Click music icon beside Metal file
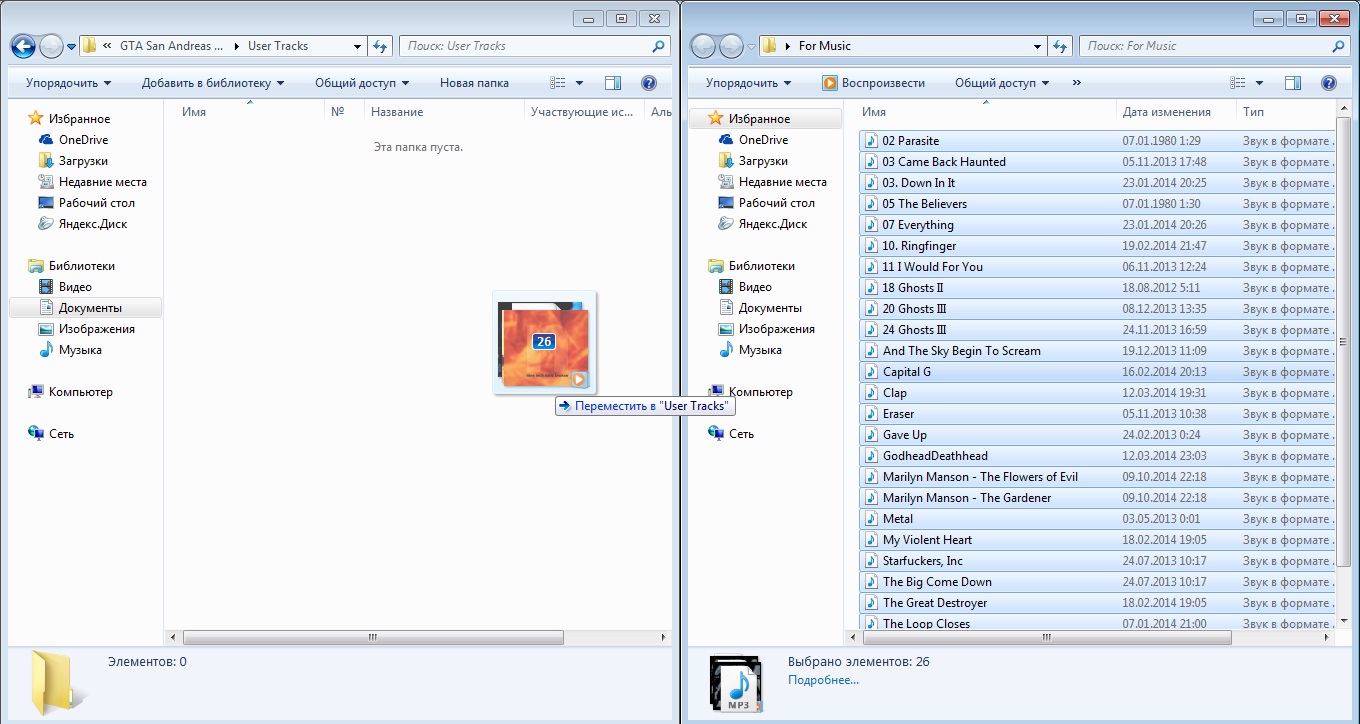 (871, 519)
